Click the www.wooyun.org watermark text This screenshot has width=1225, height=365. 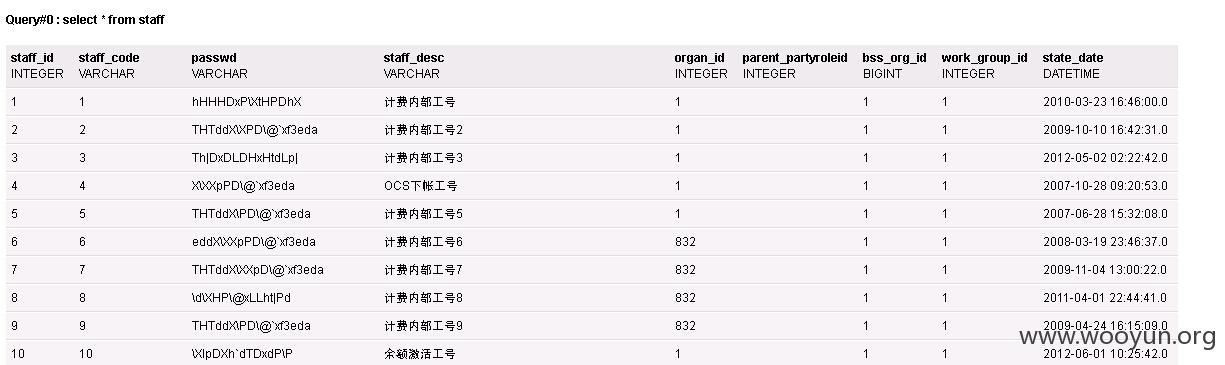pyautogui.click(x=1116, y=337)
